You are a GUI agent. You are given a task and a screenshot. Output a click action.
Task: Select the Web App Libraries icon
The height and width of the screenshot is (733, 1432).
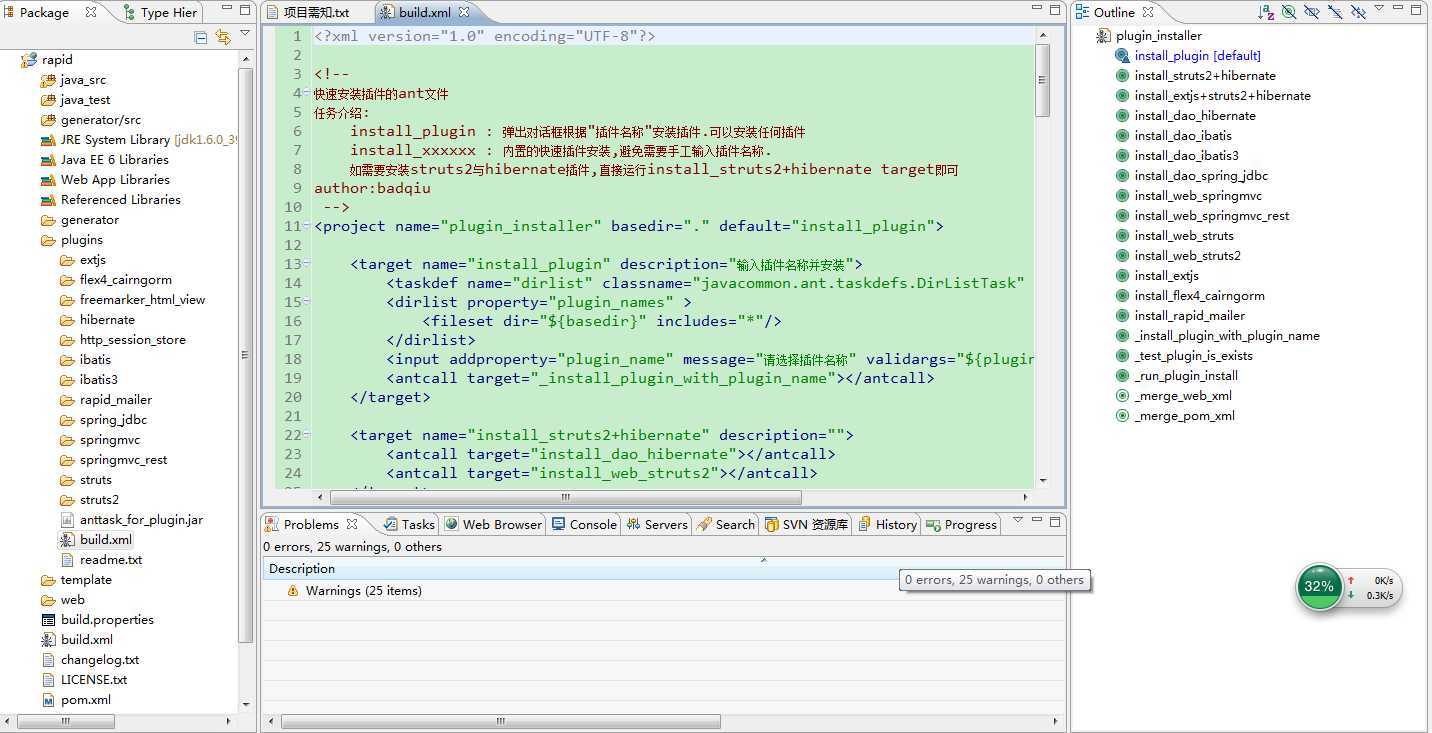(x=48, y=180)
